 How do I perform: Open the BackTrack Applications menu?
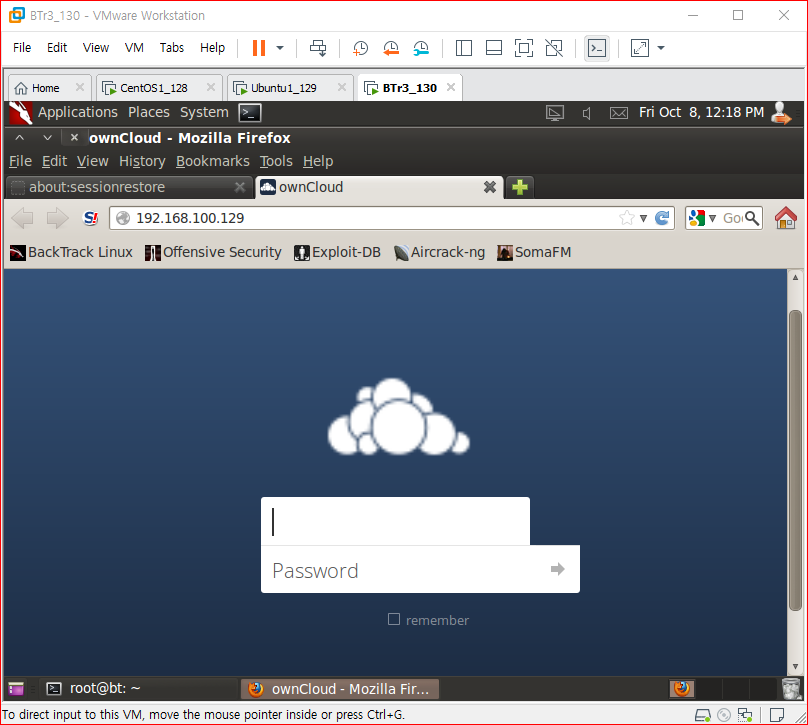point(77,112)
